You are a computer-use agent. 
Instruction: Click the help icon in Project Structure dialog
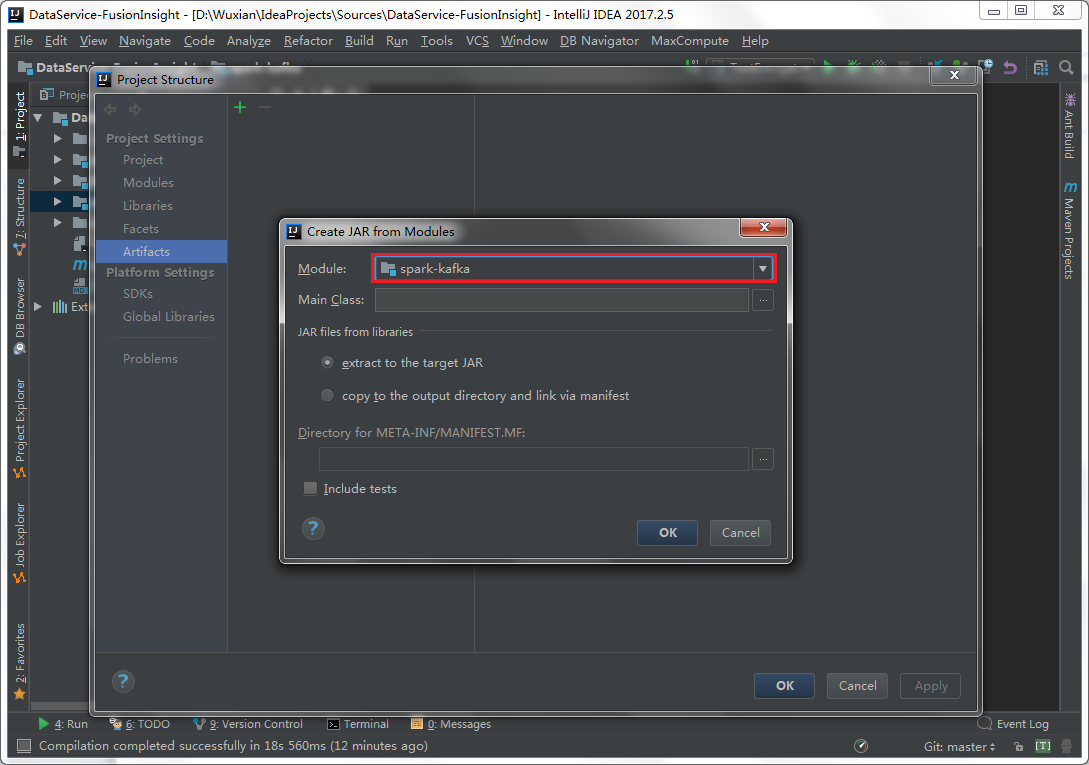point(123,682)
